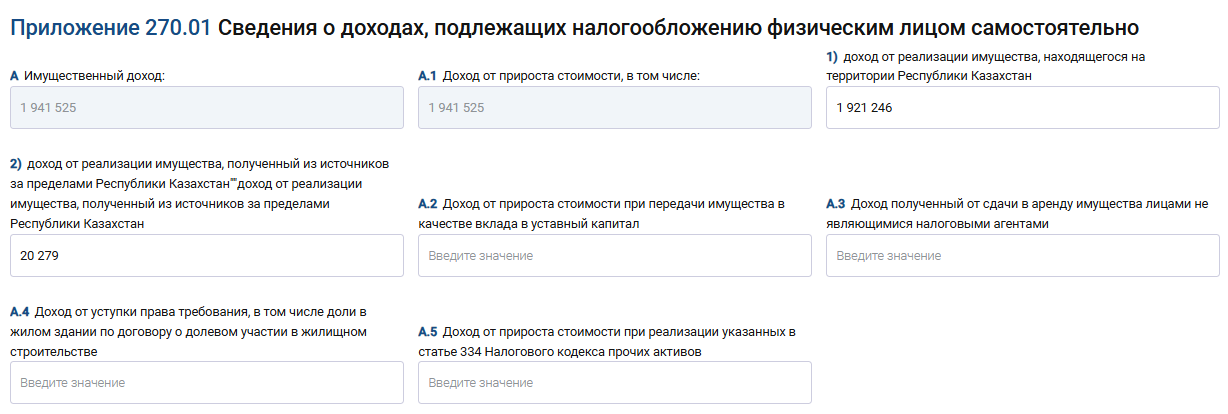This screenshot has width=1228, height=414.
Task: Click the 'Имущественный доход:' label
Action: point(94,76)
